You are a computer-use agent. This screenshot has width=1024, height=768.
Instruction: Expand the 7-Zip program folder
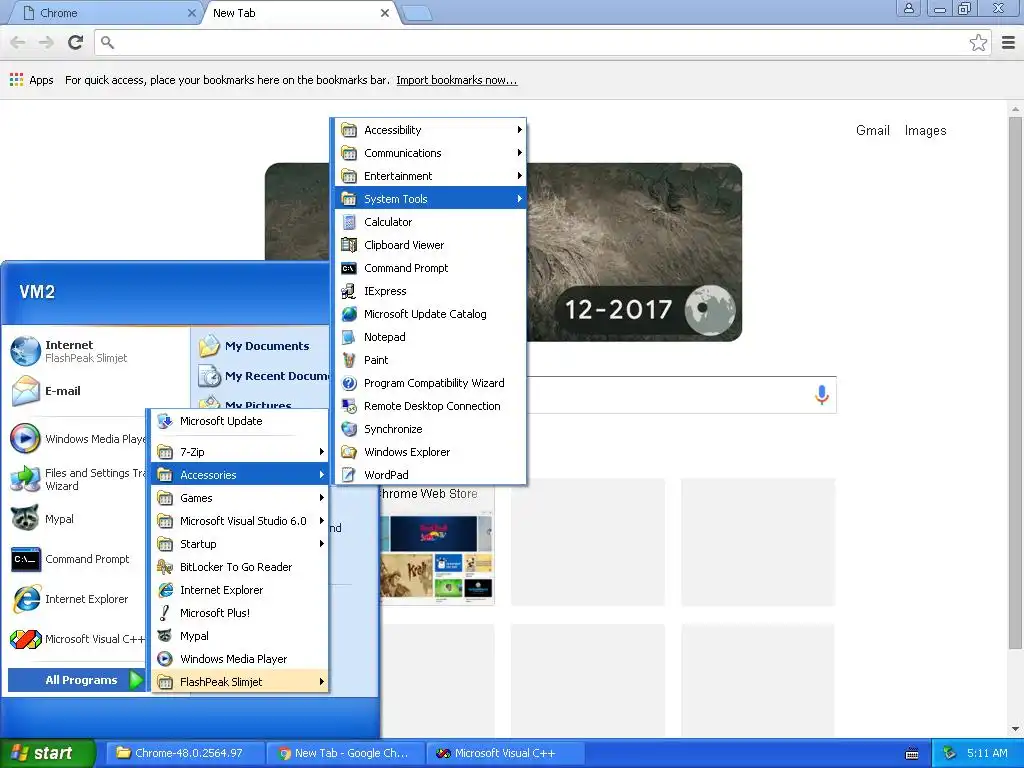(240, 452)
